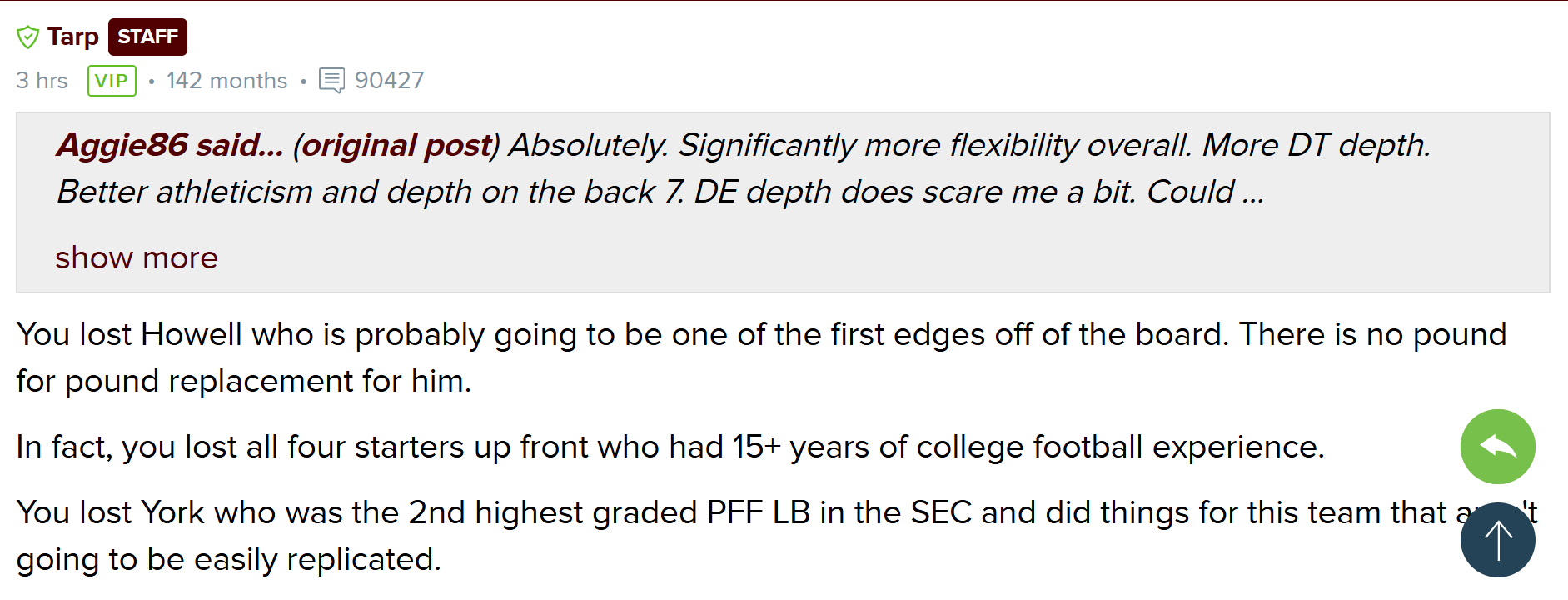Open Tarp's user profile
This screenshot has height=600, width=1568.
tap(73, 37)
